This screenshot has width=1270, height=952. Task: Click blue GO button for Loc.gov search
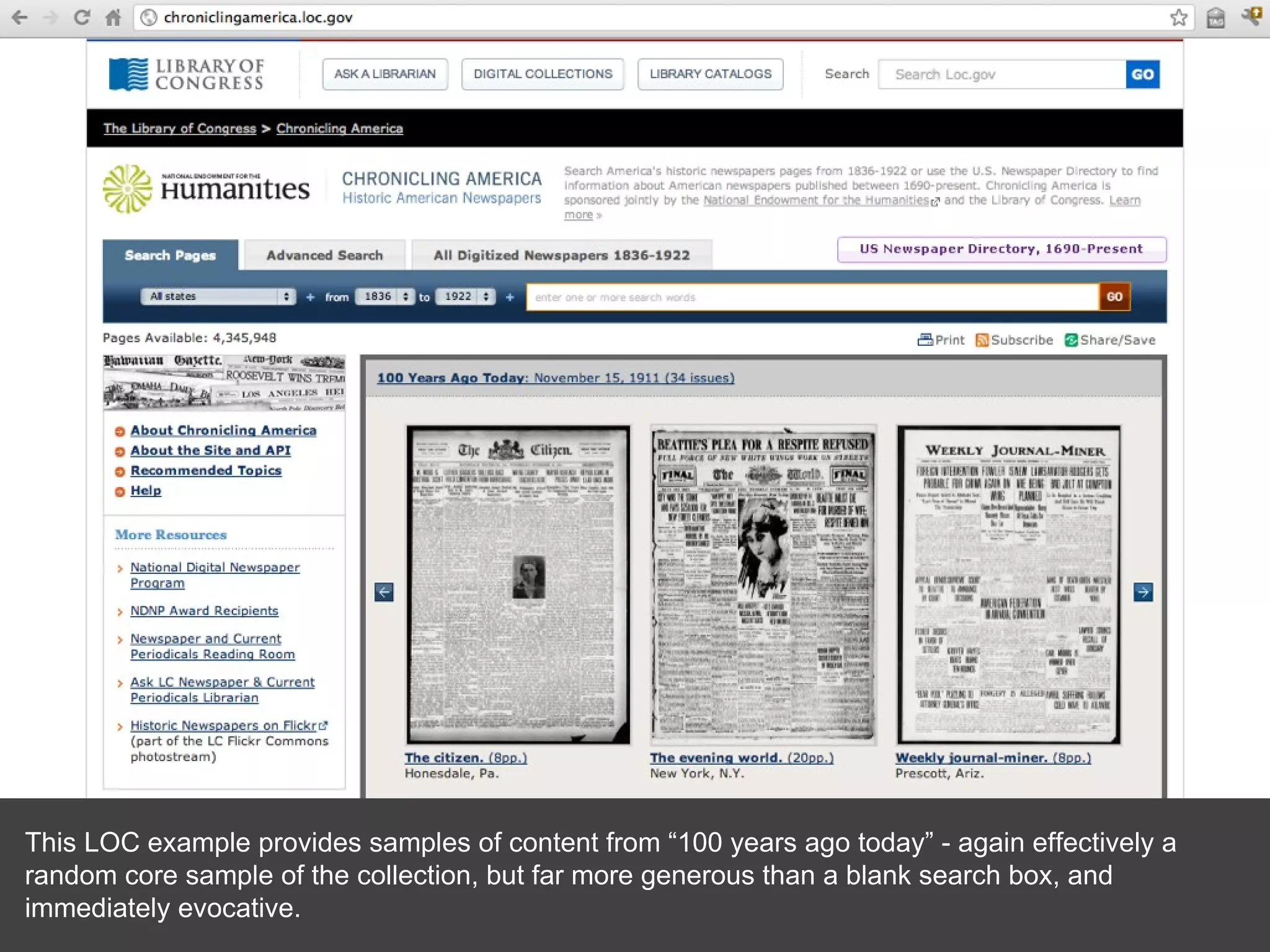[x=1143, y=74]
